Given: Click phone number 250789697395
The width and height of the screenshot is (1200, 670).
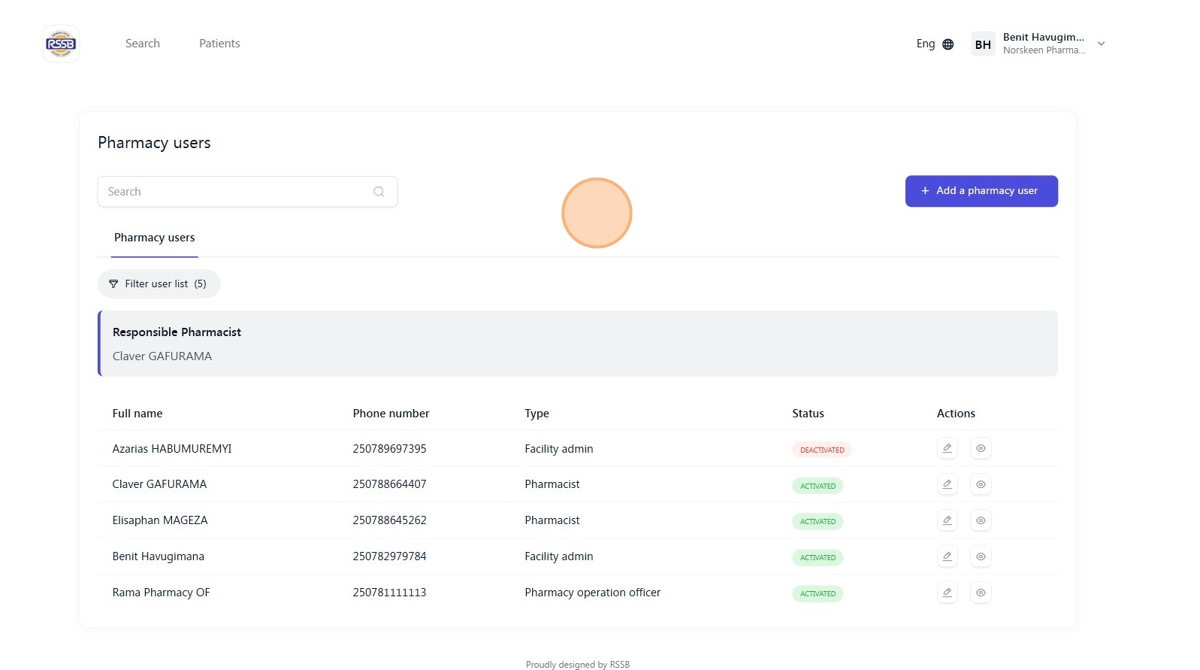Looking at the screenshot, I should pos(389,449).
